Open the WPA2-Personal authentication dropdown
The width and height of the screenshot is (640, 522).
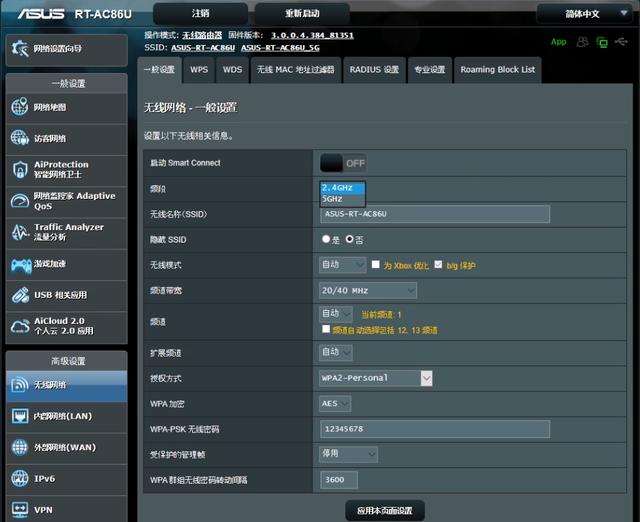(376, 378)
